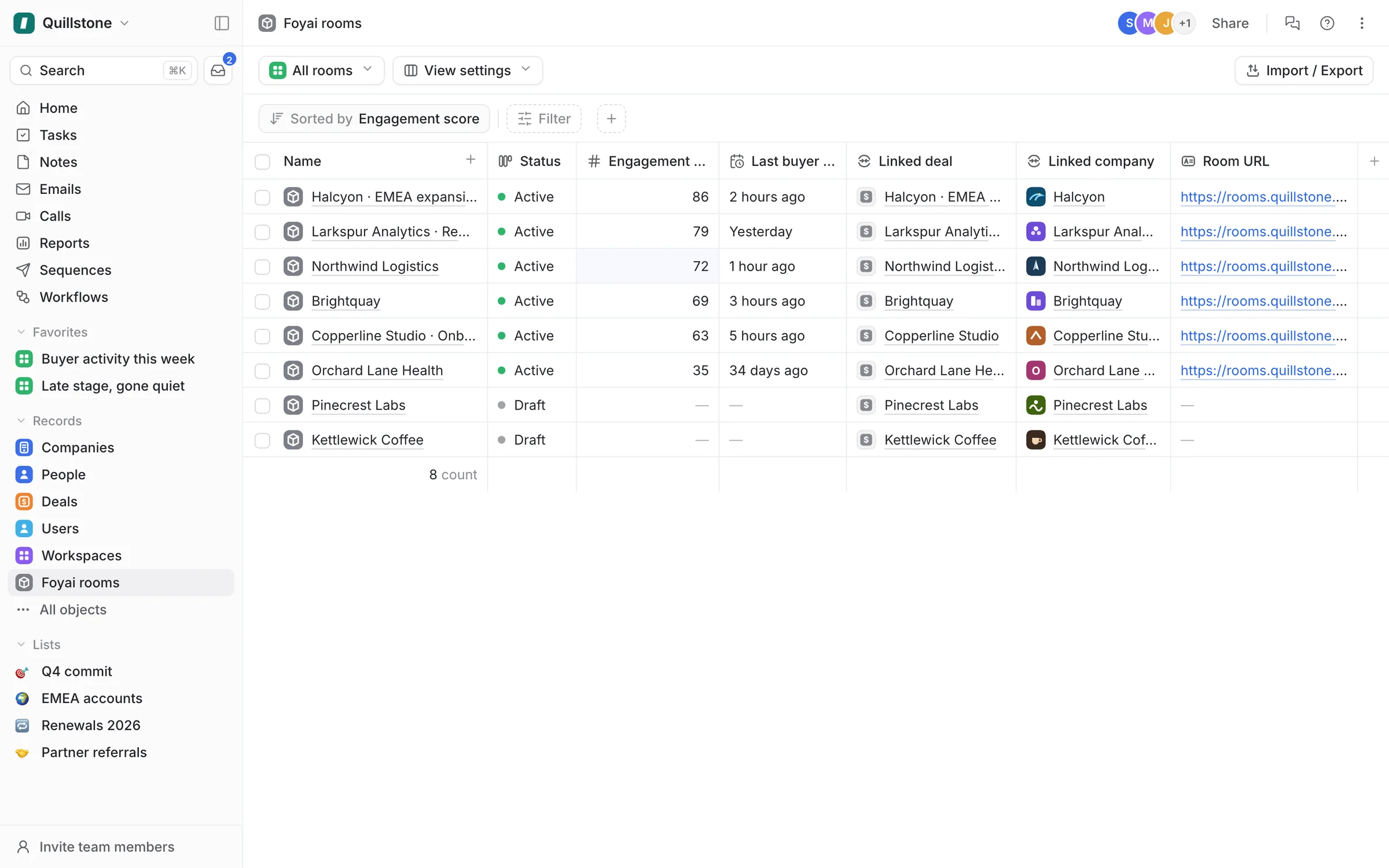
Task: Open Deals records in the sidebar
Action: click(121, 502)
